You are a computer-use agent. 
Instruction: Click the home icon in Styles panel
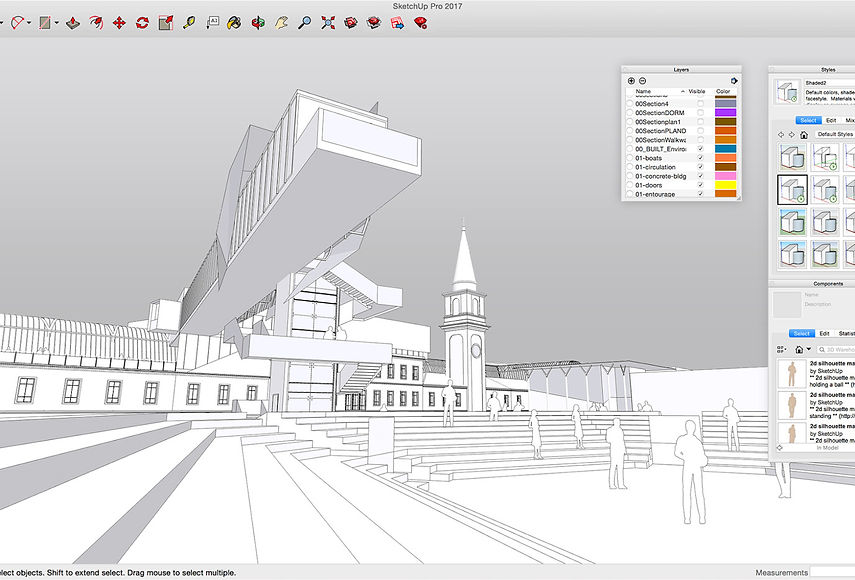coord(804,135)
